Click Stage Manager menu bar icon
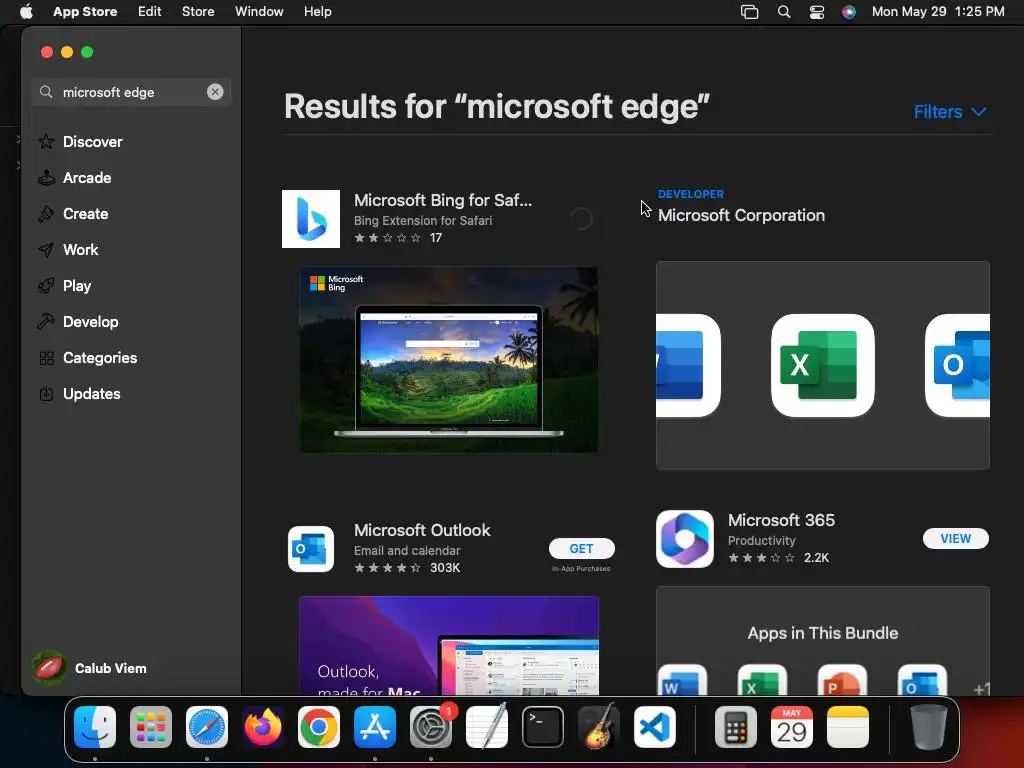 point(749,12)
